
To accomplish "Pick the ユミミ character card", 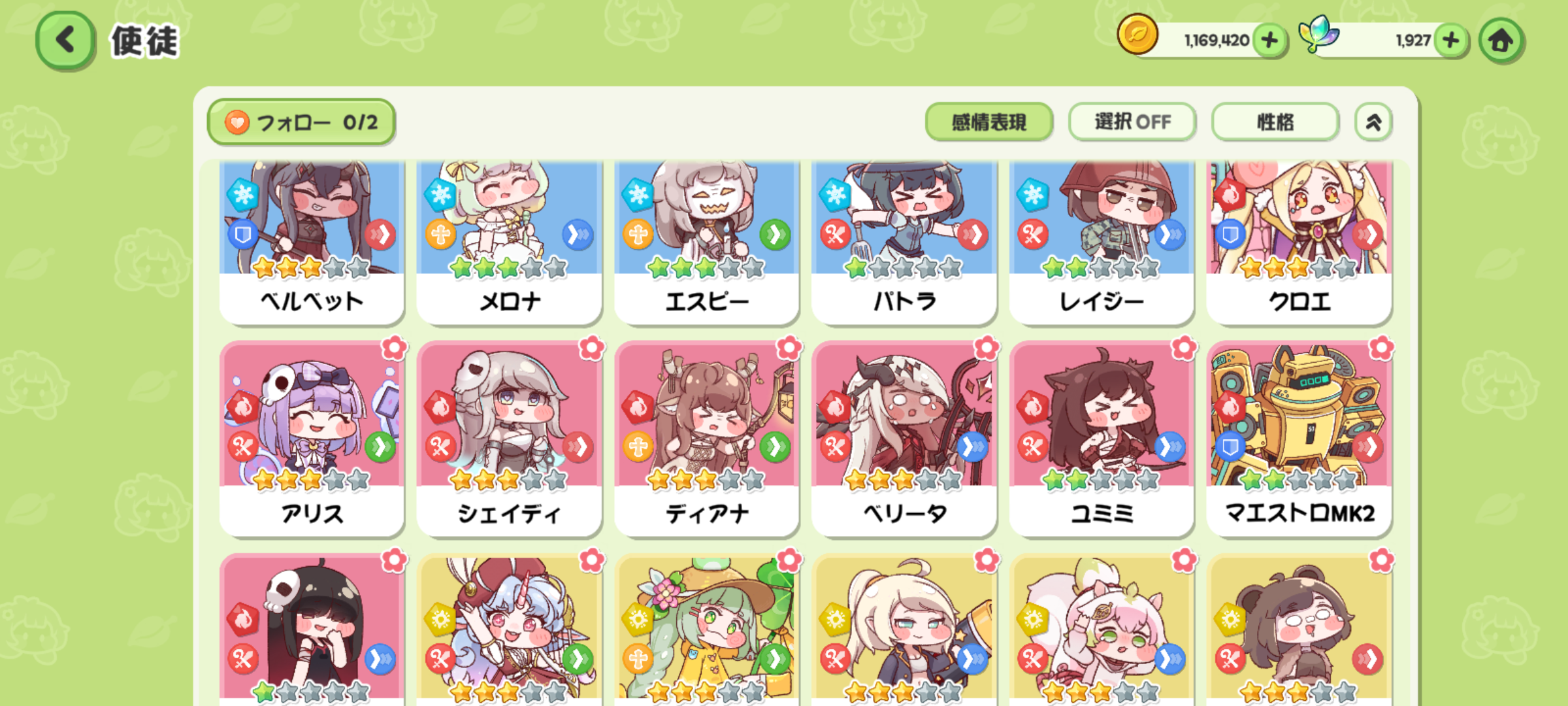I will tap(1102, 439).
